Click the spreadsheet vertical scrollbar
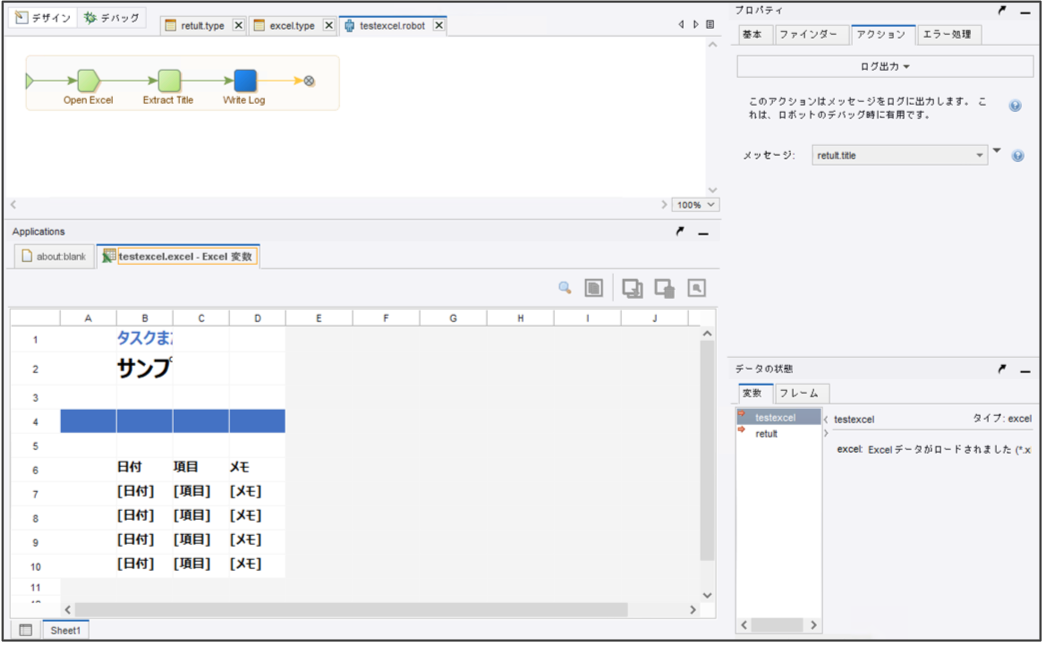The image size is (1045, 650). (x=707, y=451)
